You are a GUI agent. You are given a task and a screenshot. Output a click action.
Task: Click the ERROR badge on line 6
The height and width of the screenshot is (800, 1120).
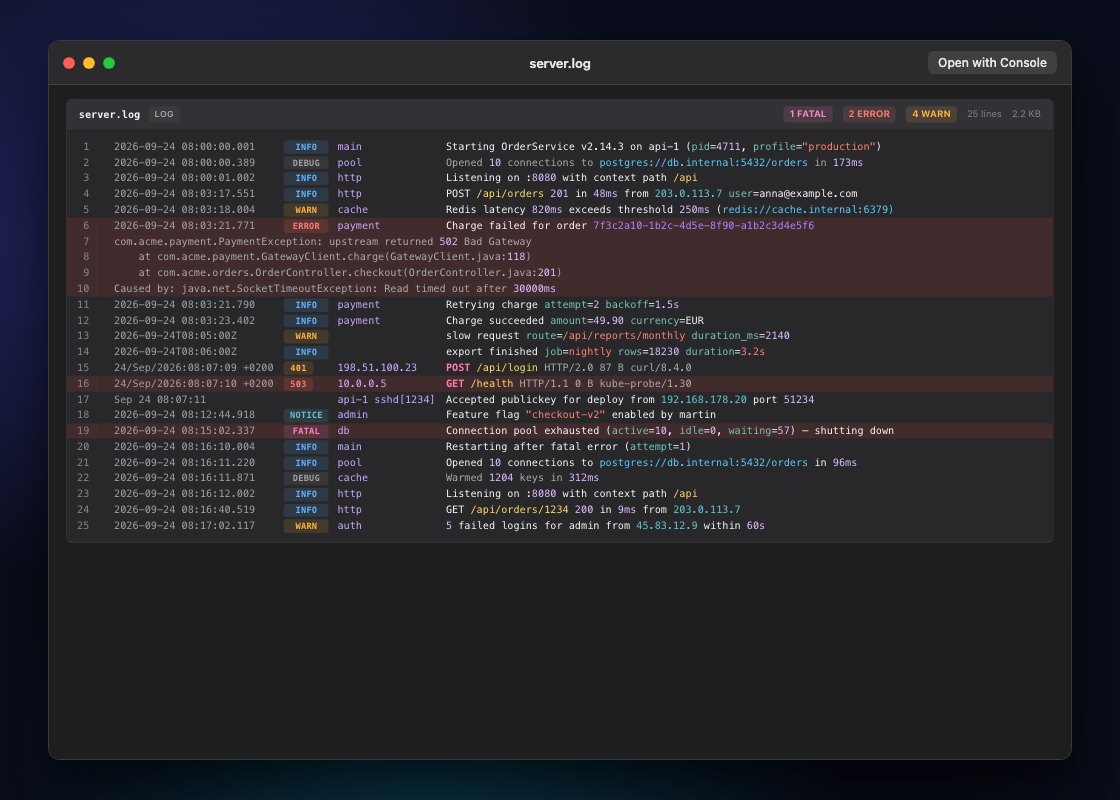point(306,226)
